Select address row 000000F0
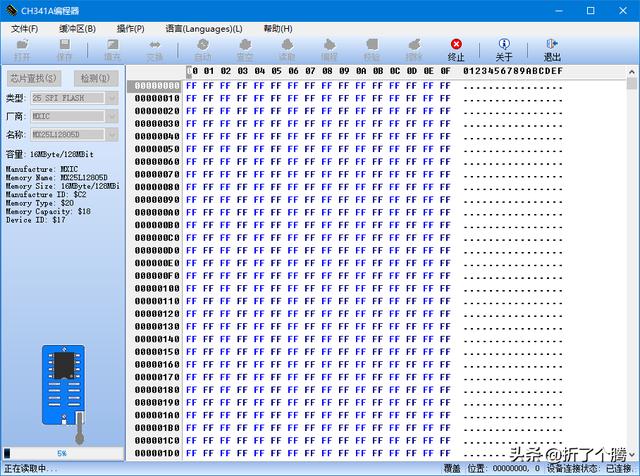Image resolution: width=640 pixels, height=476 pixels. click(157, 276)
